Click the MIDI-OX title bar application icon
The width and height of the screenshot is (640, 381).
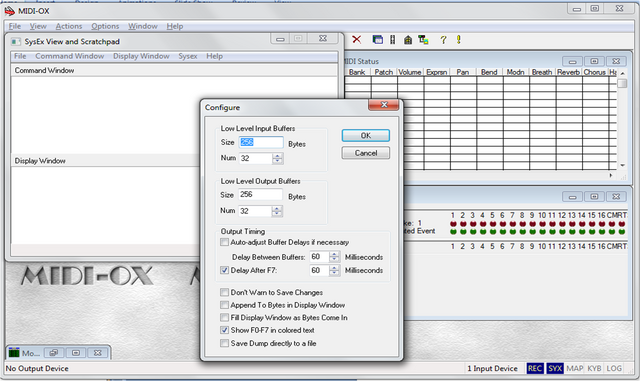[9, 11]
